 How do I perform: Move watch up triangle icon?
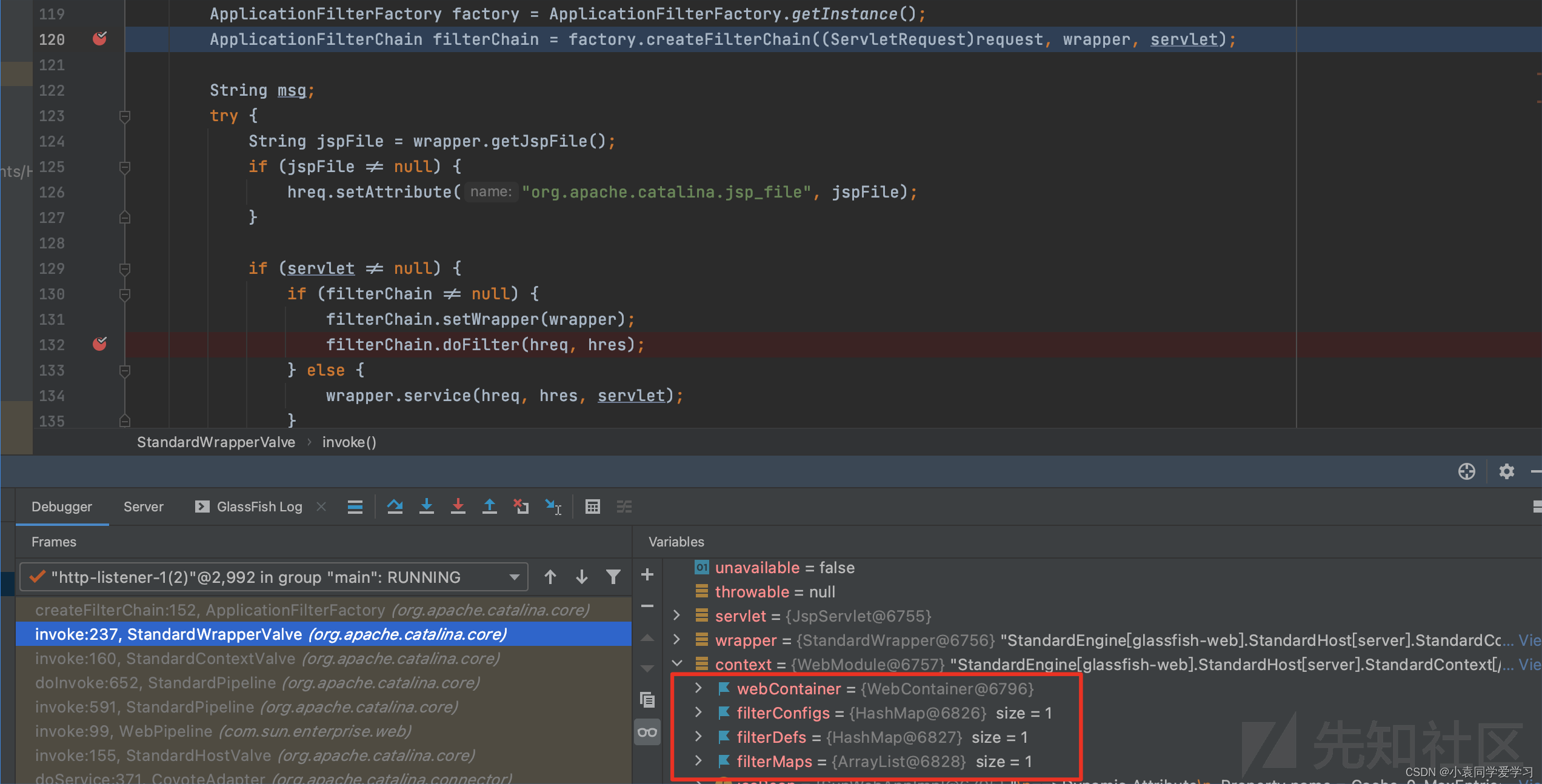coord(647,637)
